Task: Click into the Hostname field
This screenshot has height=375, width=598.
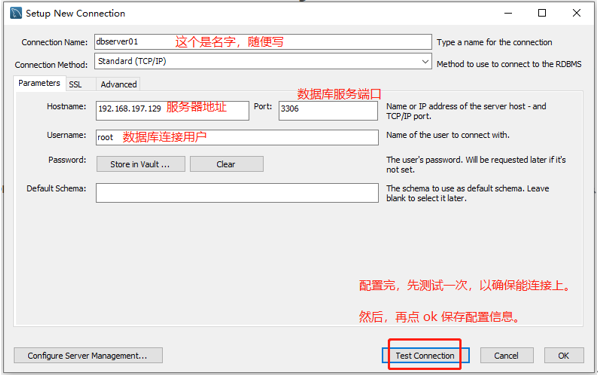Action: (x=173, y=111)
